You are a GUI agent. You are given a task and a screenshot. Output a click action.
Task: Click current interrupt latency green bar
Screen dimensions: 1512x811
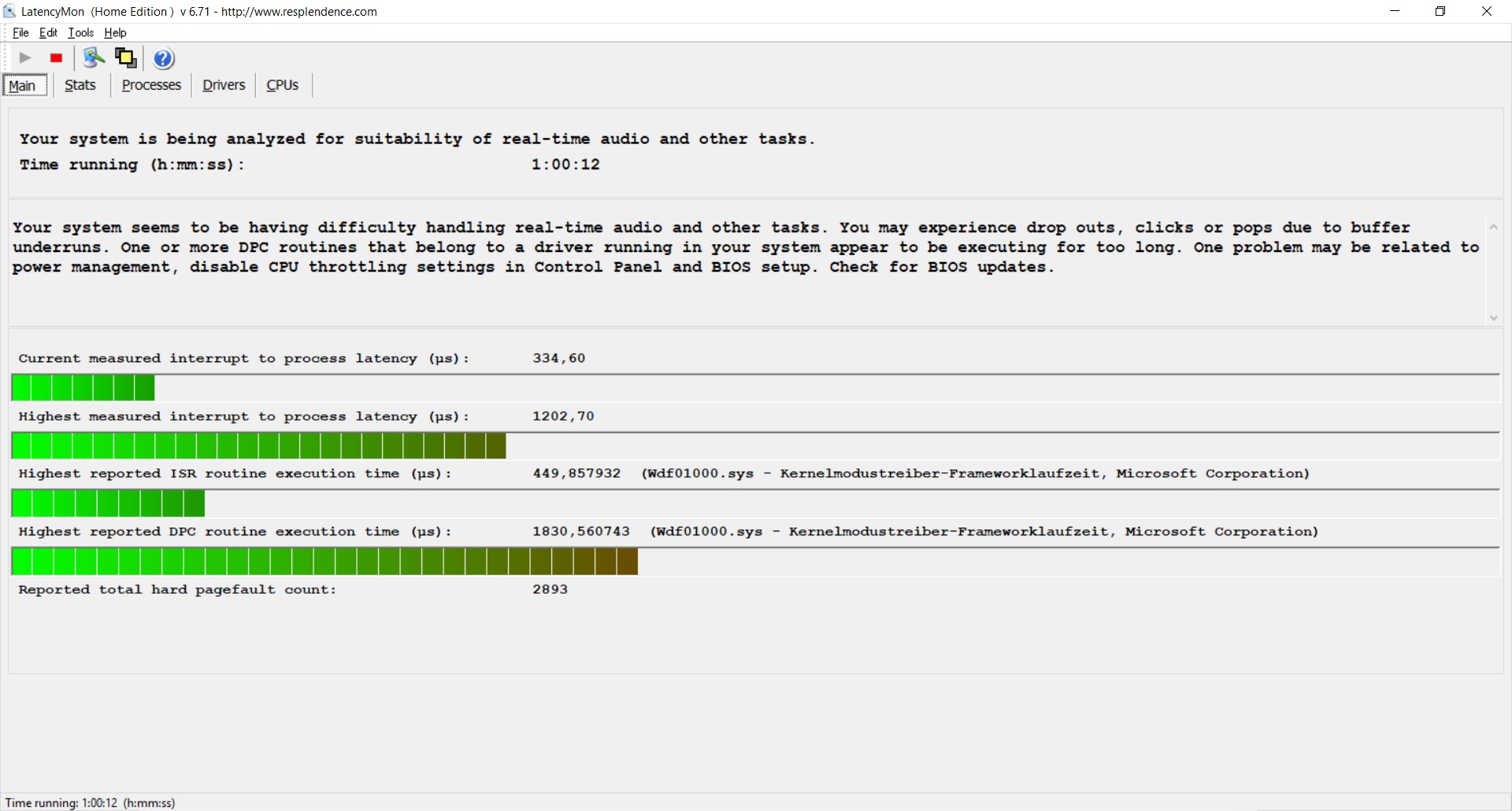pyautogui.click(x=83, y=388)
